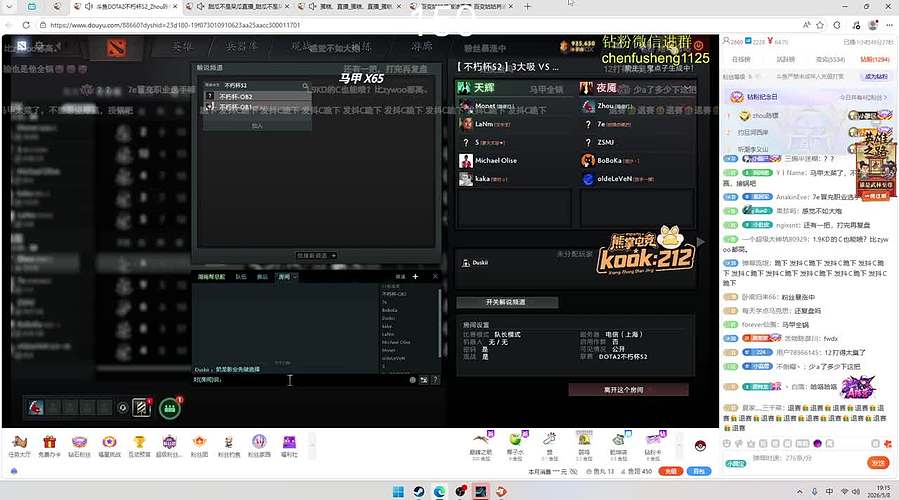
Task: Click the browser address bar URL
Action: (175, 25)
